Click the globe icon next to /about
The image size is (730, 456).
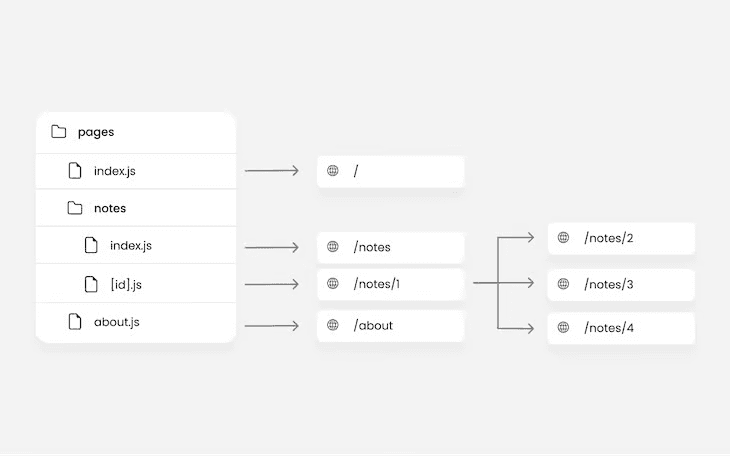[333, 326]
